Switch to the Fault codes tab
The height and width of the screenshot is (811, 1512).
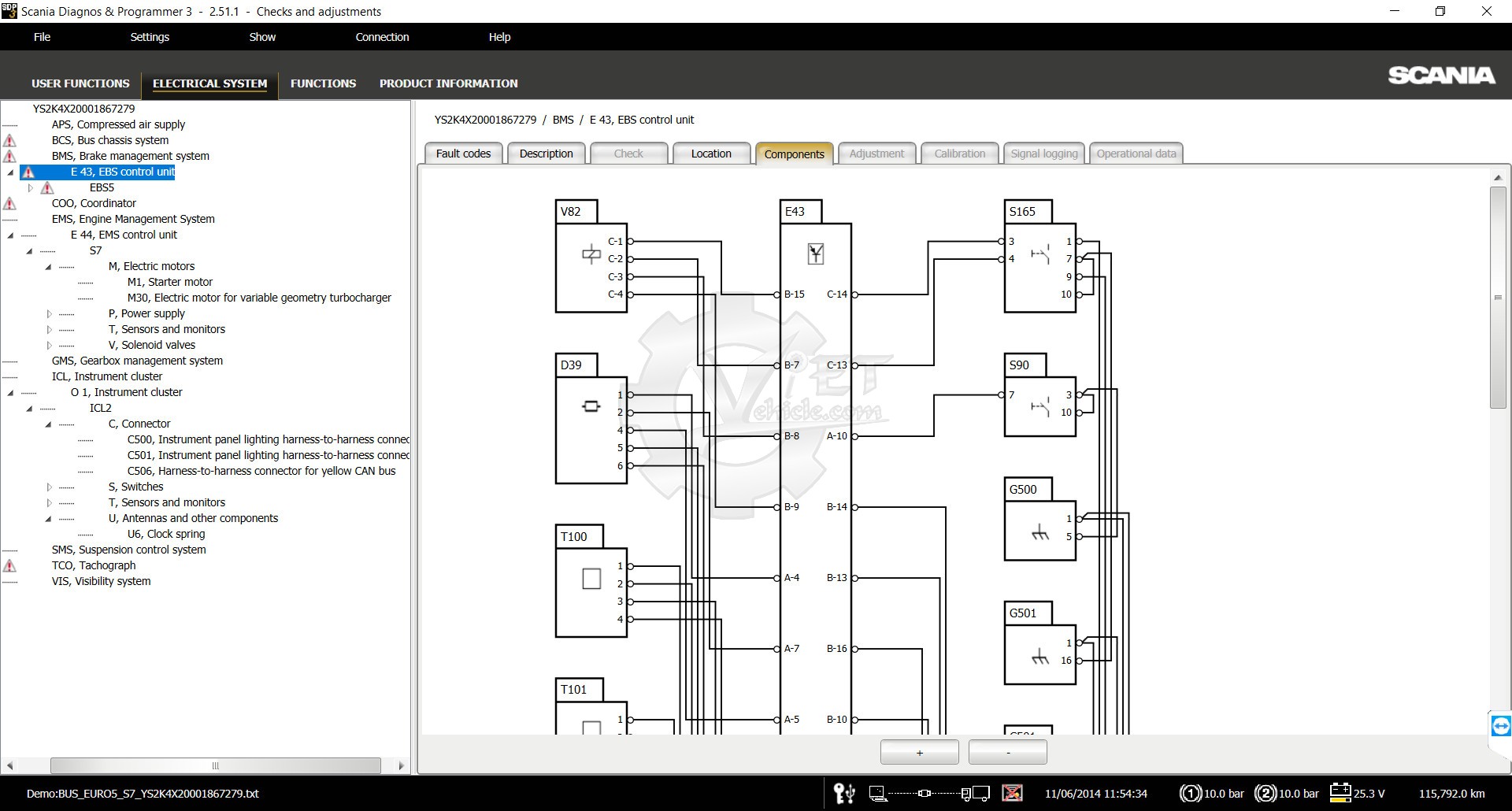[x=463, y=154]
